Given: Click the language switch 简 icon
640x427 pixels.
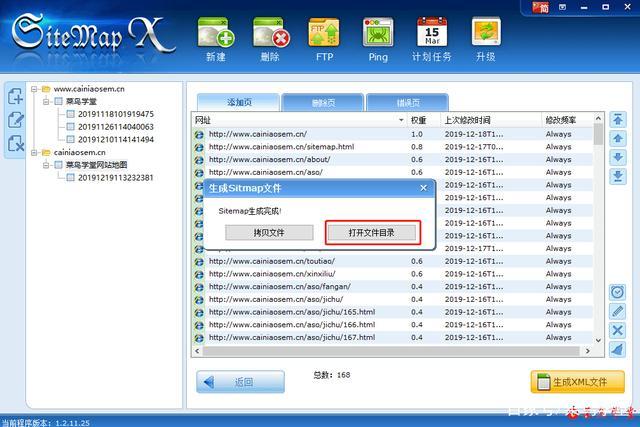Looking at the screenshot, I should pyautogui.click(x=540, y=7).
